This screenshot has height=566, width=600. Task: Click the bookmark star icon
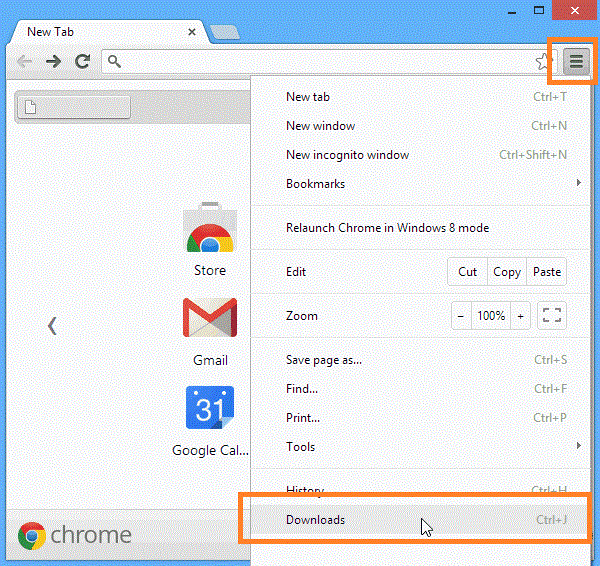pyautogui.click(x=543, y=62)
